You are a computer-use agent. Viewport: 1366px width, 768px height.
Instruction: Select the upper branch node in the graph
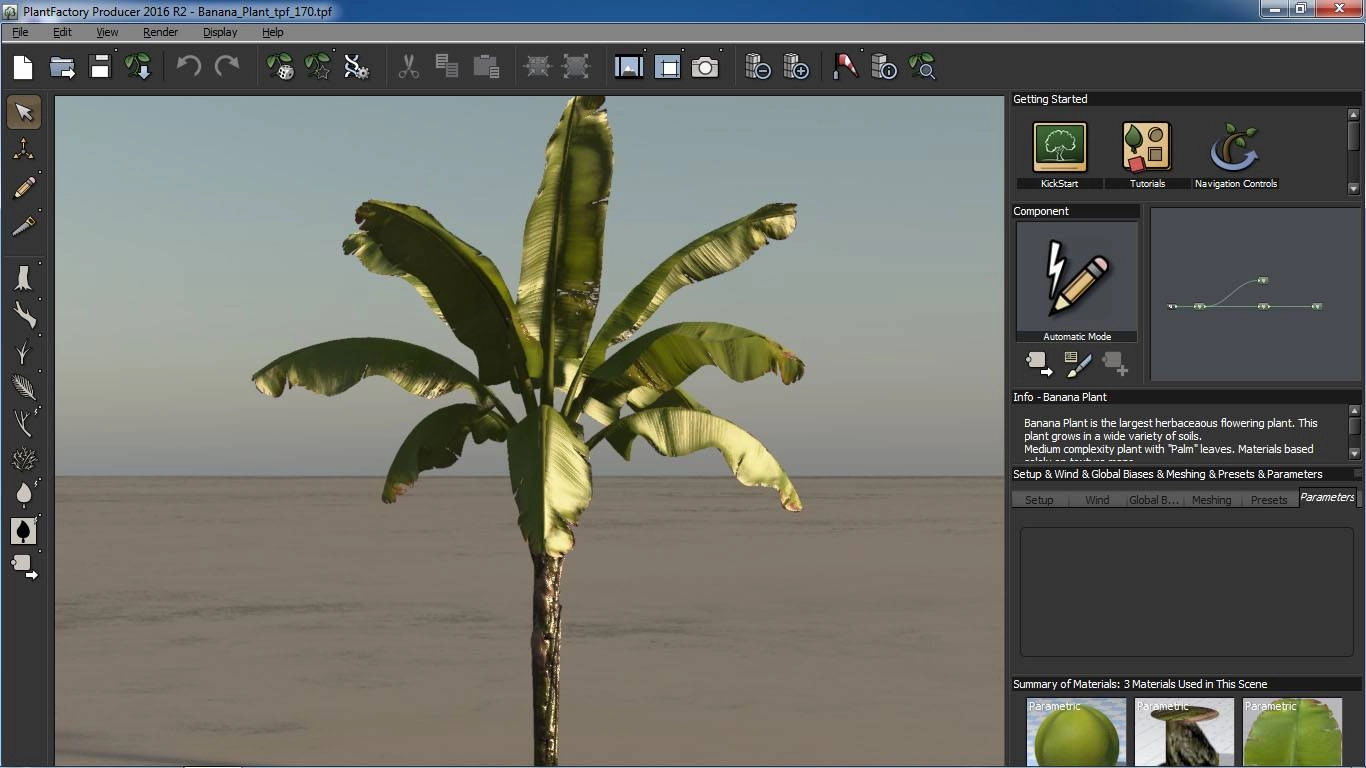1263,280
